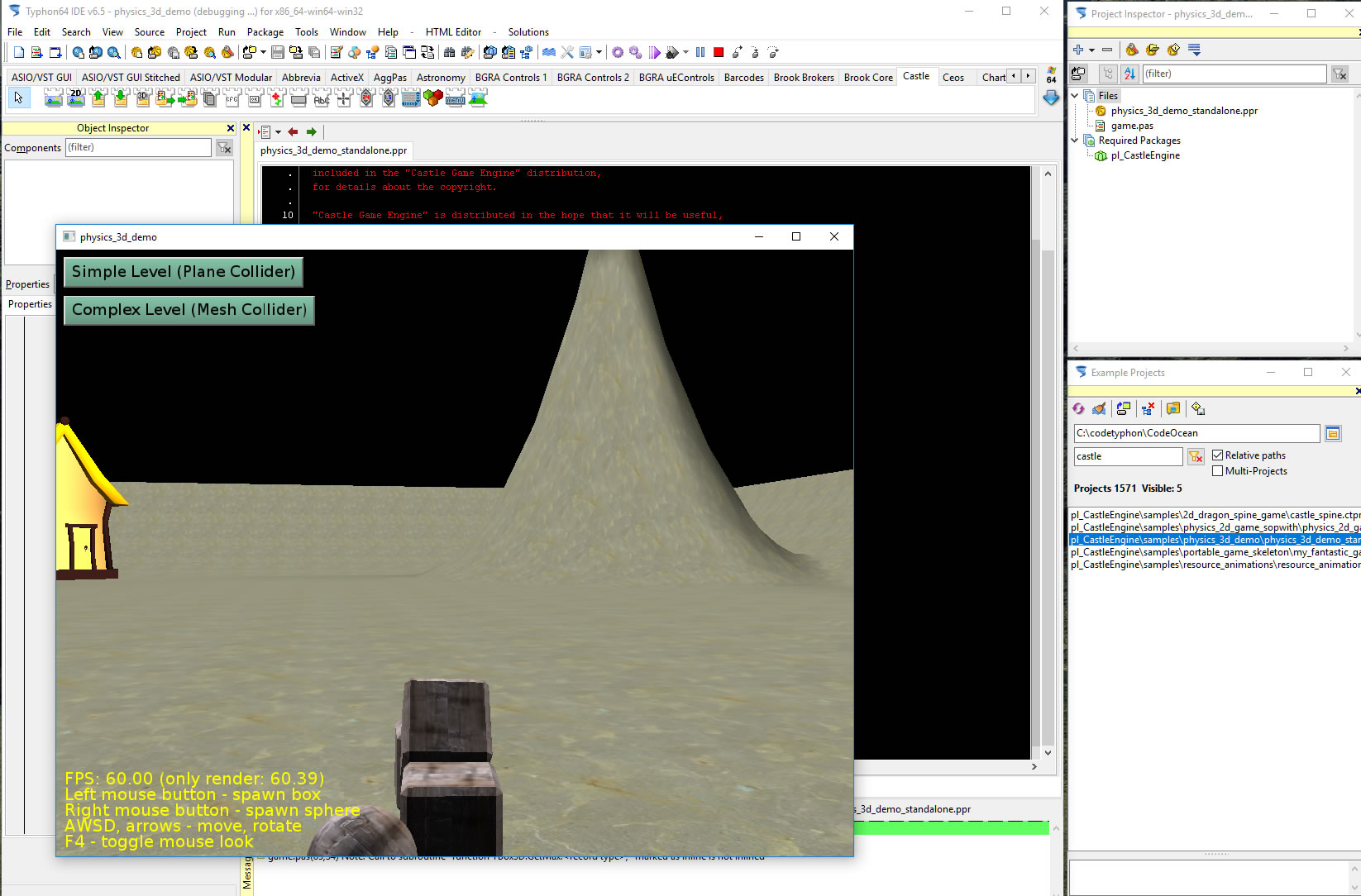Click Complex Level (Mesh Collider) button

coord(189,310)
